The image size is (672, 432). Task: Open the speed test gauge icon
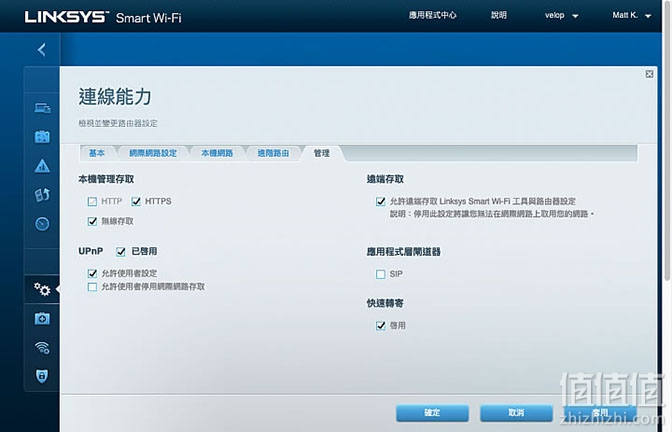(x=42, y=224)
